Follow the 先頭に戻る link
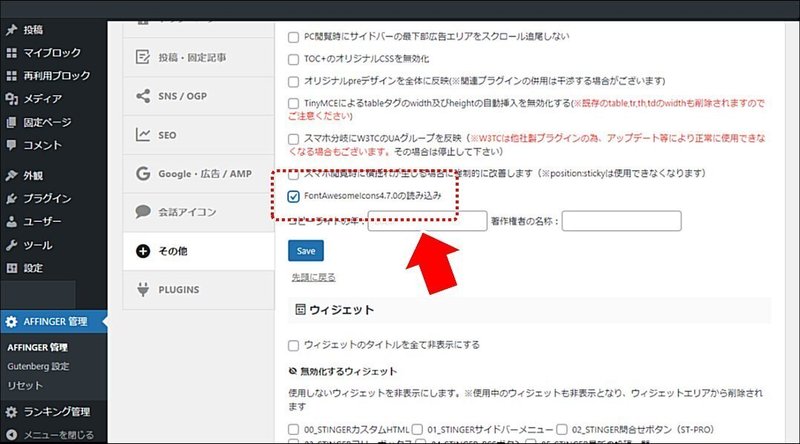 (313, 277)
